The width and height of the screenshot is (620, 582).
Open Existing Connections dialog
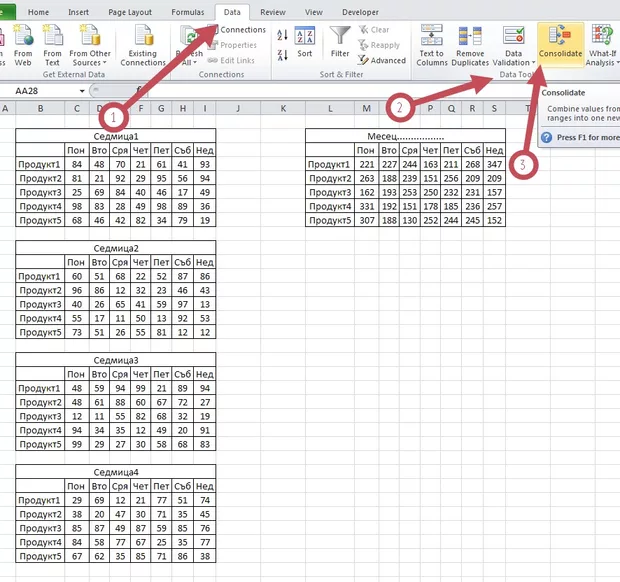pyautogui.click(x=143, y=45)
